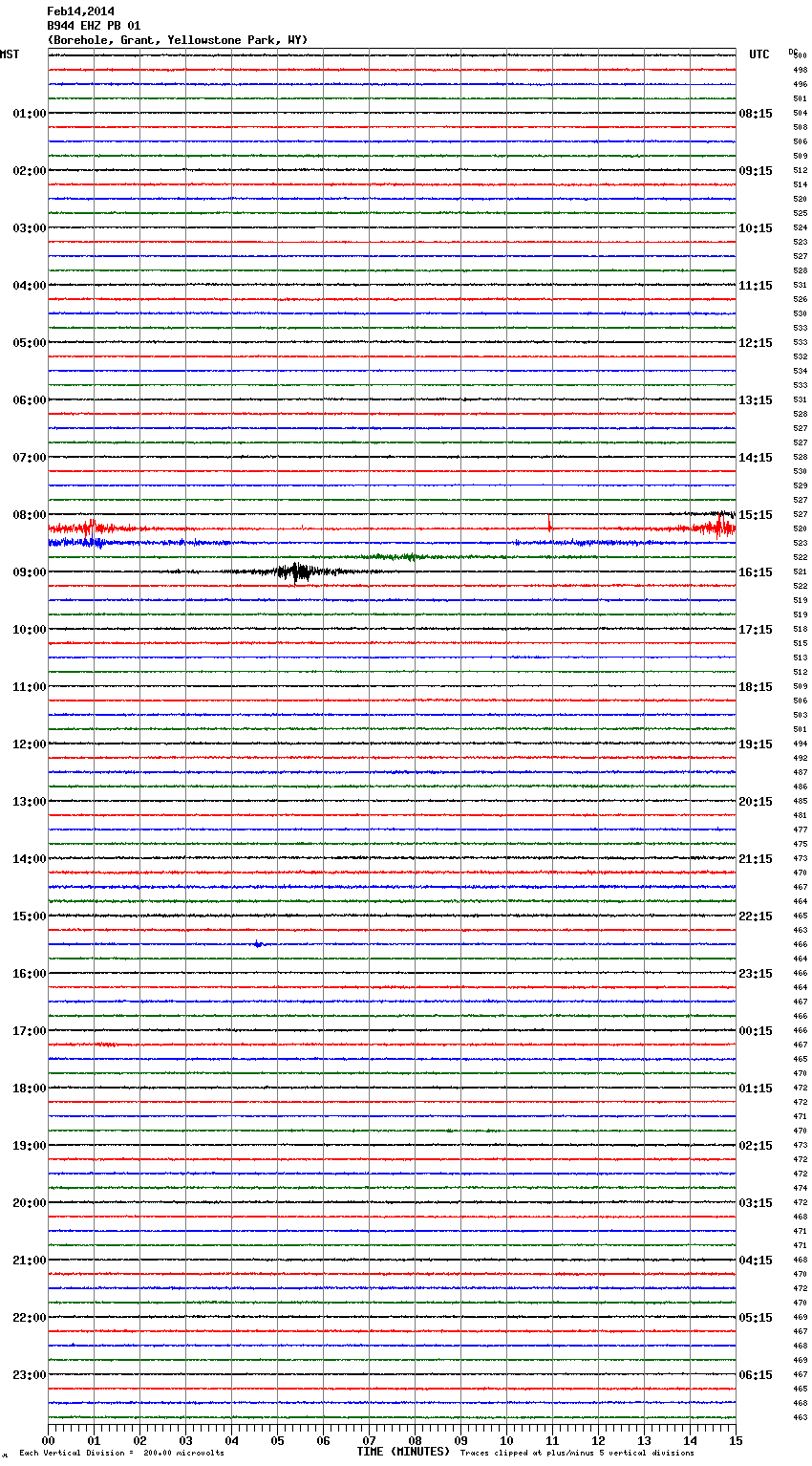The width and height of the screenshot is (812, 1466).
Task: Click the 06:15 UTC time label
Action: pyautogui.click(x=756, y=1375)
